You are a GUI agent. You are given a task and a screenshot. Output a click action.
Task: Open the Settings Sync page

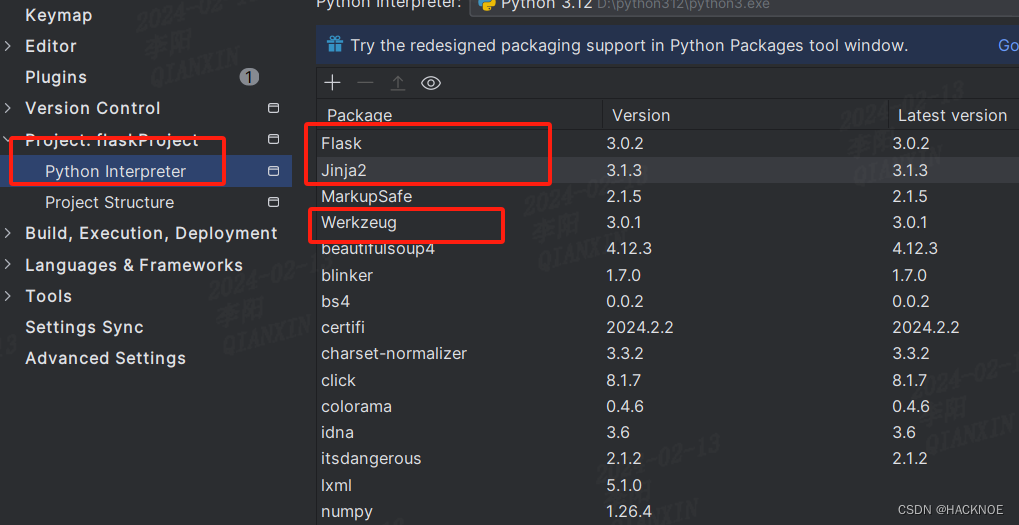(84, 327)
